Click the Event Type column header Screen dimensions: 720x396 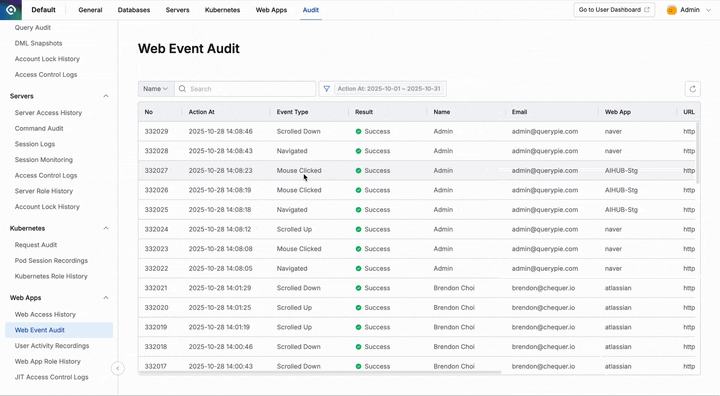tap(292, 112)
